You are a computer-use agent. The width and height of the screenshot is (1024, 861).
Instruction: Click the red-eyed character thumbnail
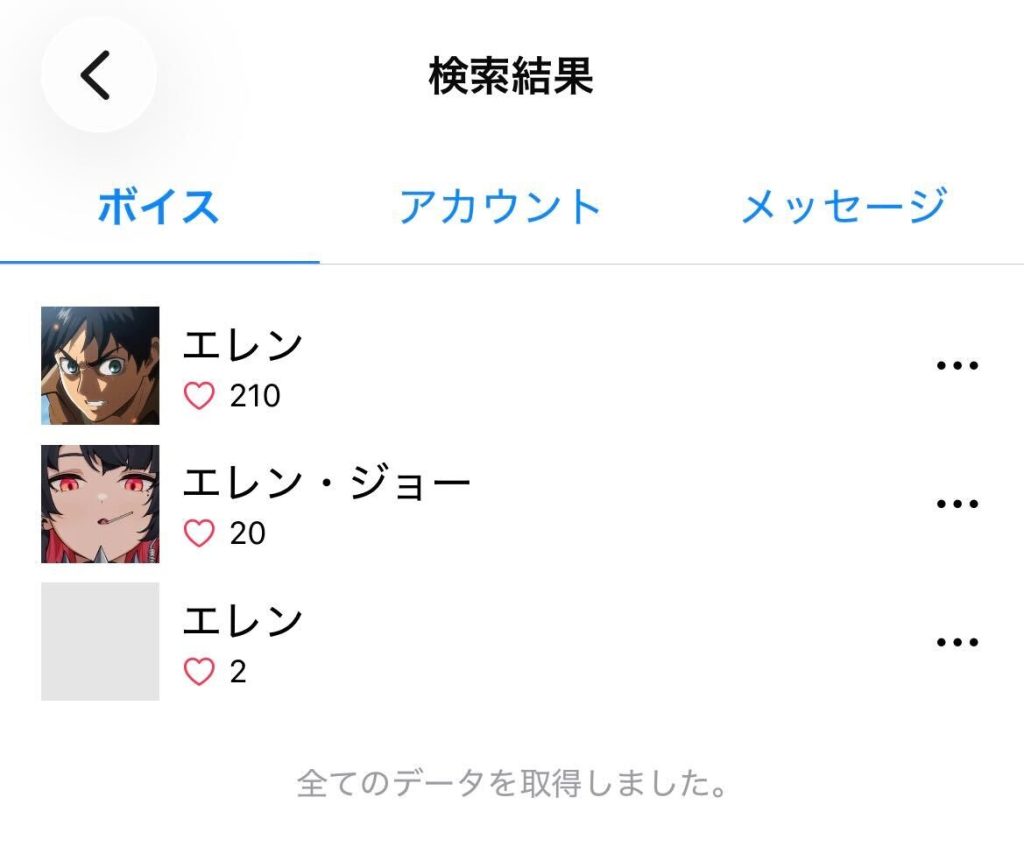(x=100, y=504)
